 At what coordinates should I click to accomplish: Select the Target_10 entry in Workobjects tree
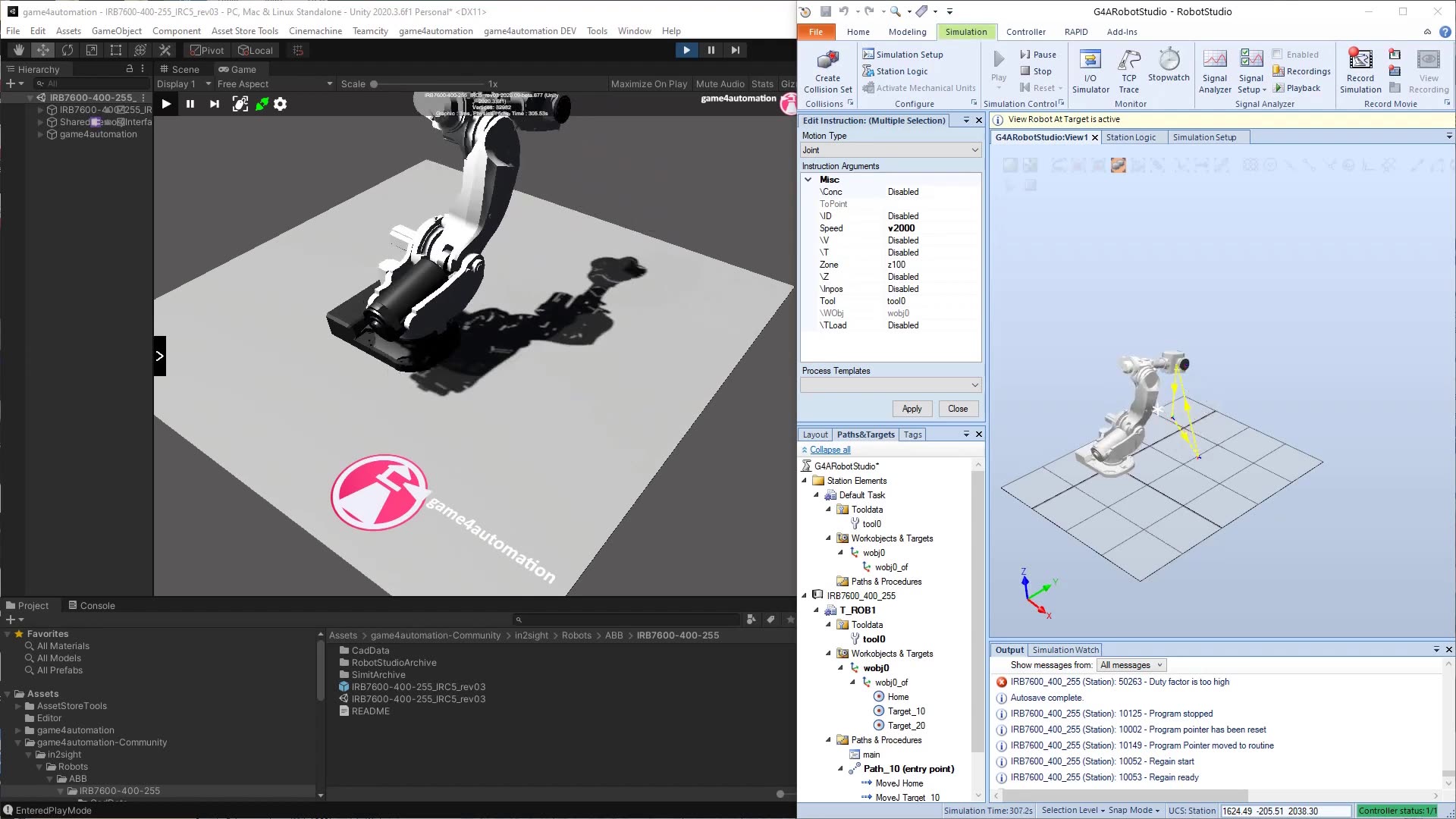[907, 711]
